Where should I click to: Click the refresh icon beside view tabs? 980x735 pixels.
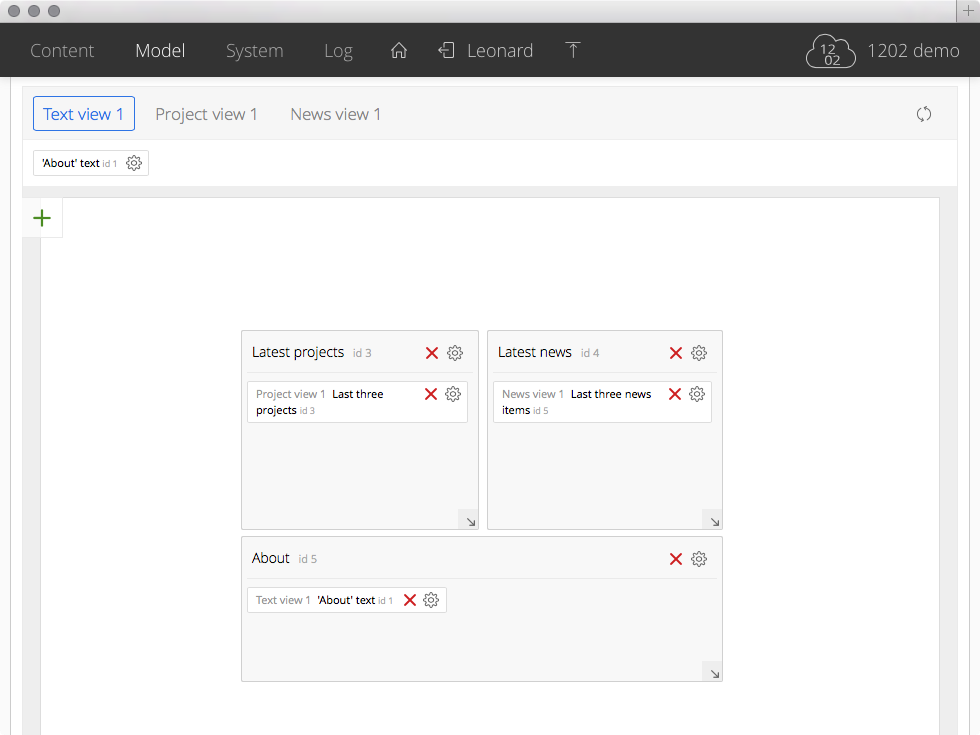[924, 114]
